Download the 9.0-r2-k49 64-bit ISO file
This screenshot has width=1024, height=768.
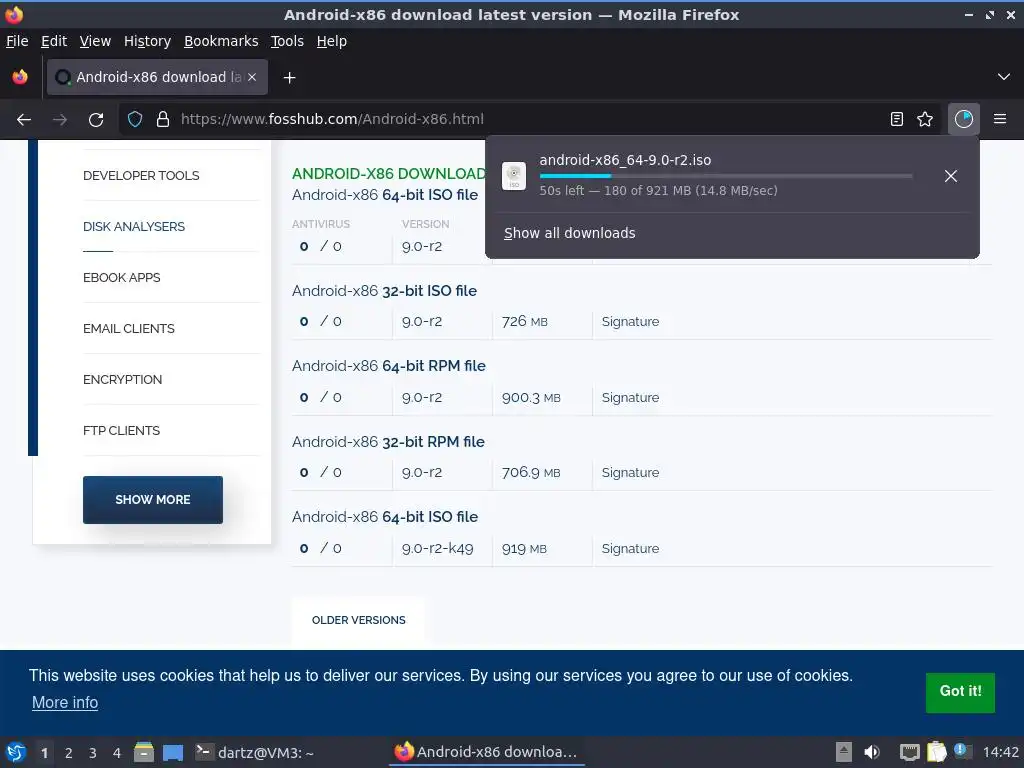click(x=385, y=517)
